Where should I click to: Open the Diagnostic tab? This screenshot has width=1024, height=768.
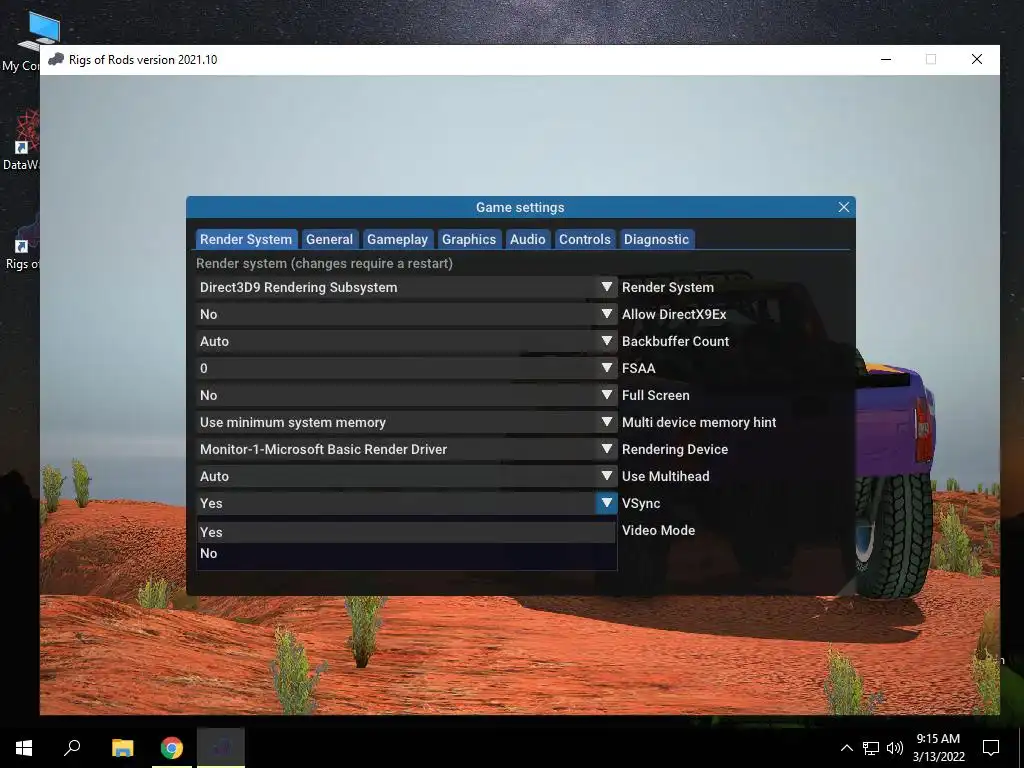pyautogui.click(x=656, y=239)
